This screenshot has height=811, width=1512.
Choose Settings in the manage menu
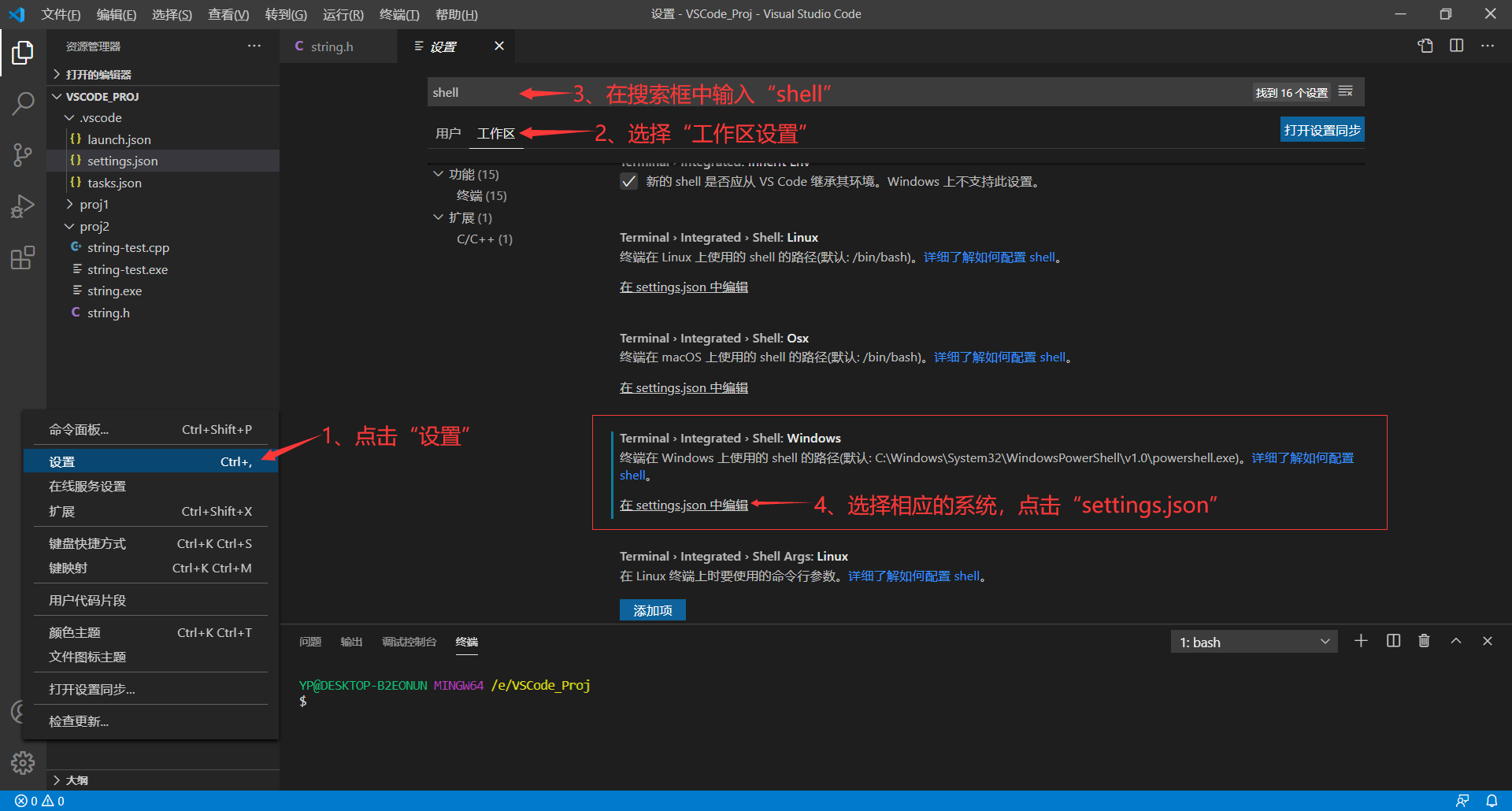150,461
